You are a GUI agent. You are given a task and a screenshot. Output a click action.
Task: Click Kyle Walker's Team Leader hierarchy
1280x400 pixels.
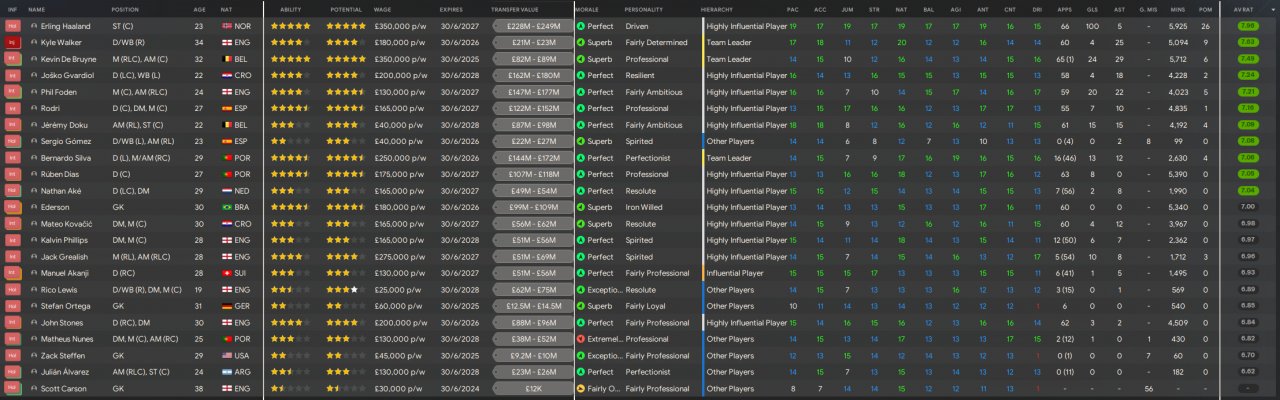729,43
